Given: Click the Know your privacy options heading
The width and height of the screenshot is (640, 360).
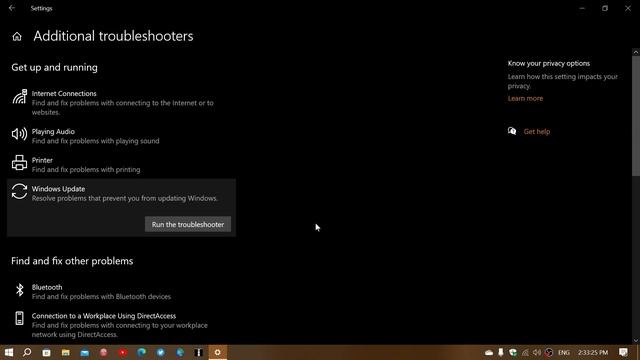Looking at the screenshot, I should pyautogui.click(x=549, y=63).
